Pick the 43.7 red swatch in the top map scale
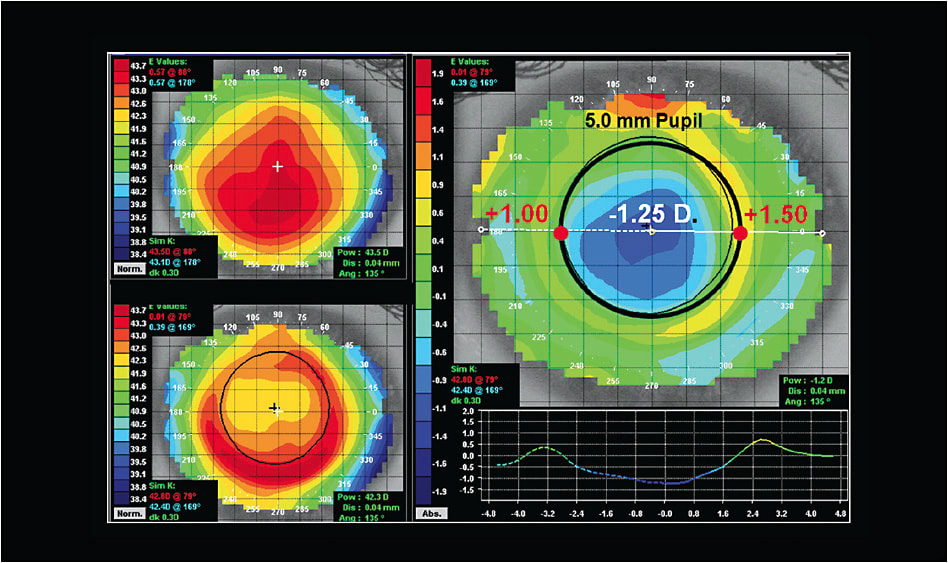The width and height of the screenshot is (948, 563). point(122,65)
